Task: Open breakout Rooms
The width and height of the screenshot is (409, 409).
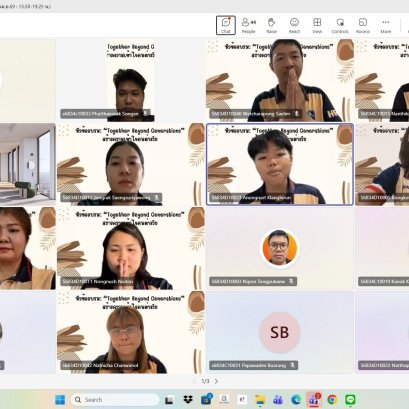Action: click(363, 25)
